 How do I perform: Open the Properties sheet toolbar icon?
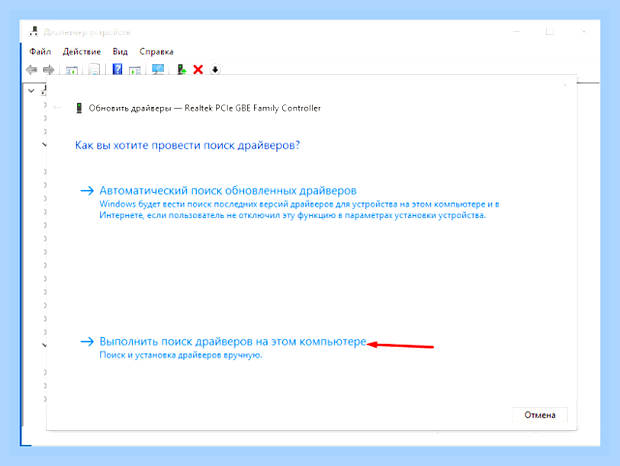94,70
